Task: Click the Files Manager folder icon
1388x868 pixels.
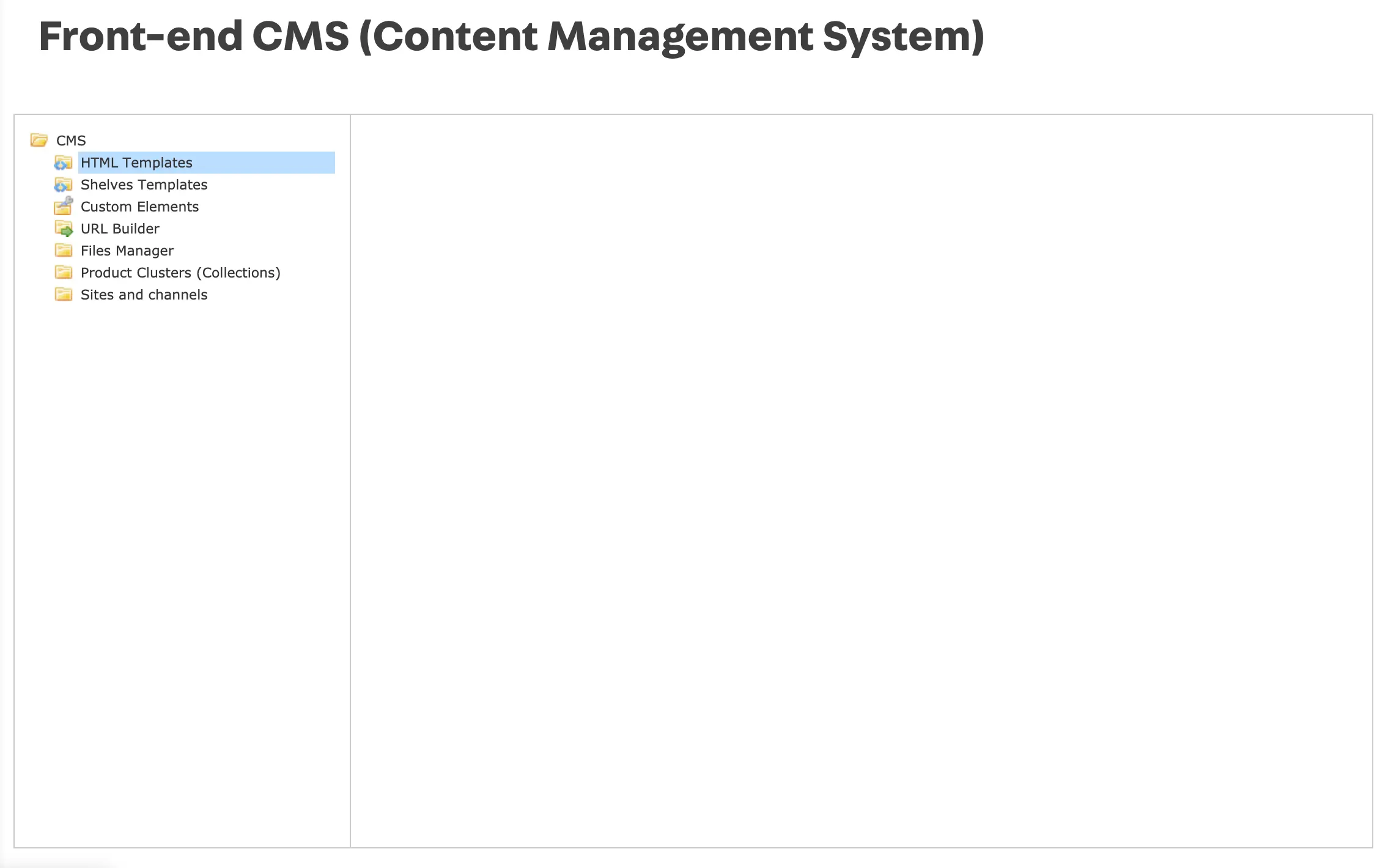Action: pyautogui.click(x=64, y=251)
